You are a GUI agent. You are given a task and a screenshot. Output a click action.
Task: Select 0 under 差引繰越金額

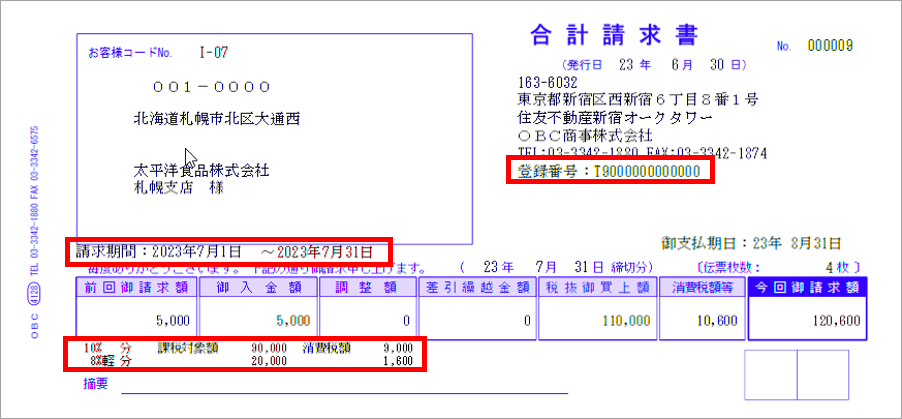[527, 321]
